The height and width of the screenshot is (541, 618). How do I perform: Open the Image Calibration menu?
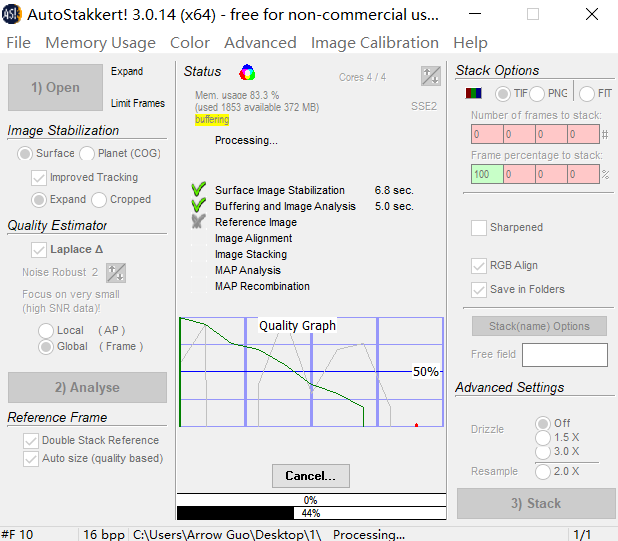[374, 43]
